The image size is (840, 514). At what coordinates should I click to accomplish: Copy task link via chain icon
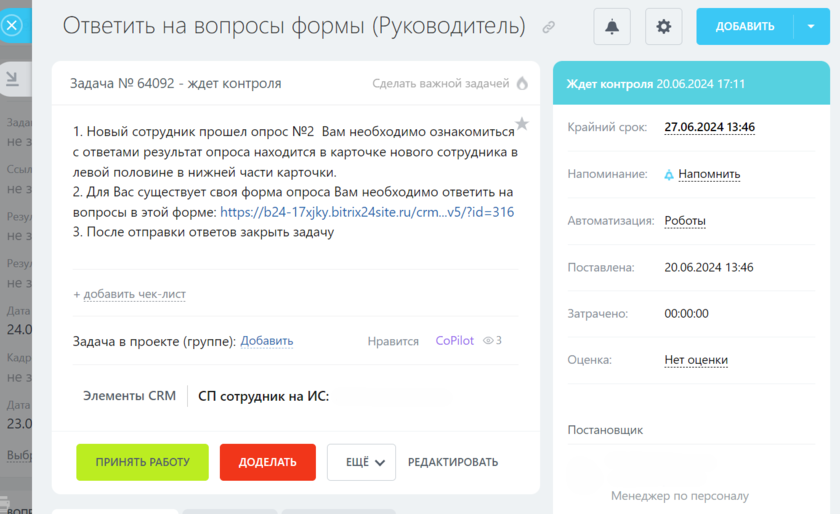pos(548,28)
